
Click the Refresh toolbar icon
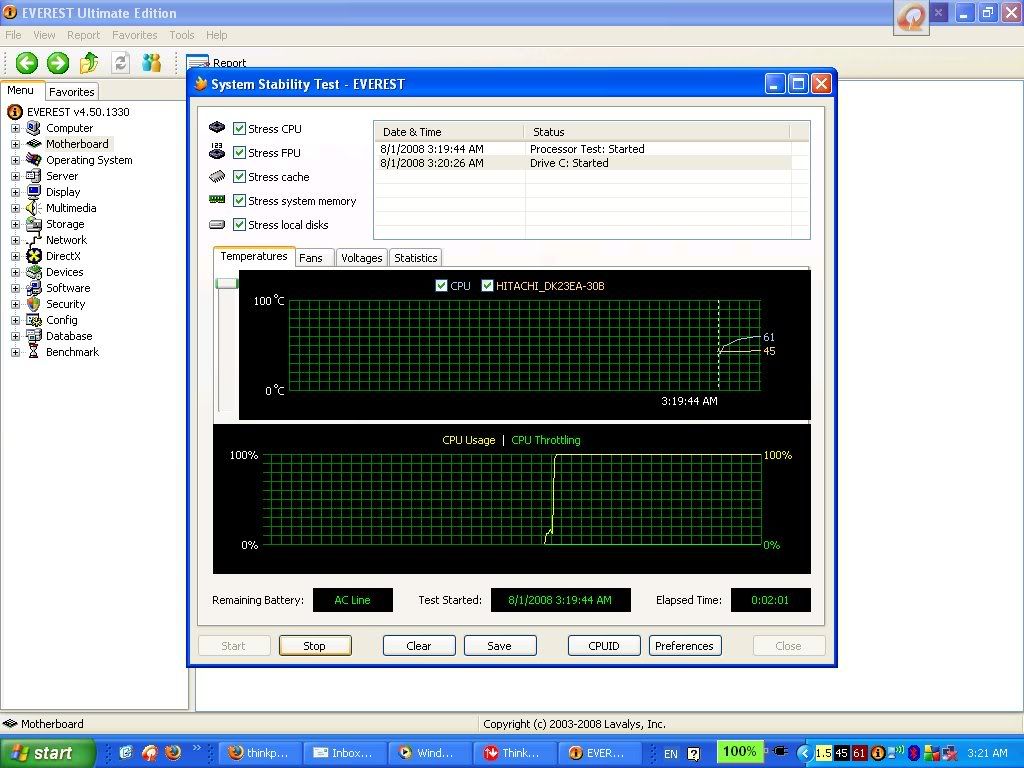pos(120,63)
